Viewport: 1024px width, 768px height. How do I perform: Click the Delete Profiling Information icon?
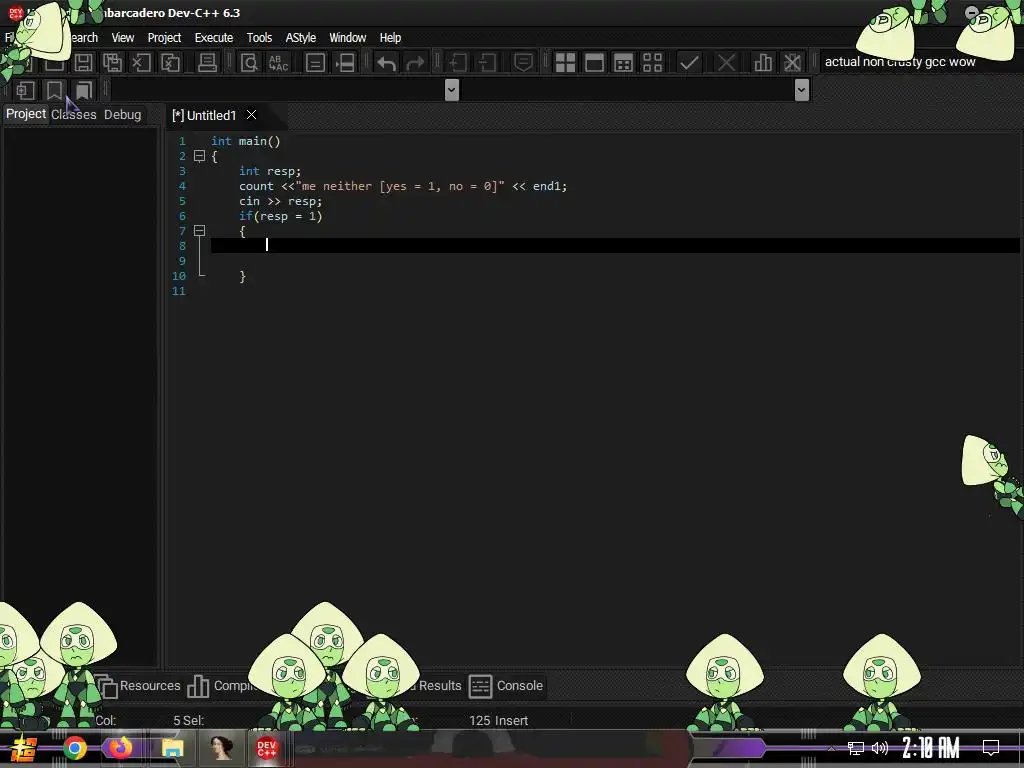(x=792, y=63)
